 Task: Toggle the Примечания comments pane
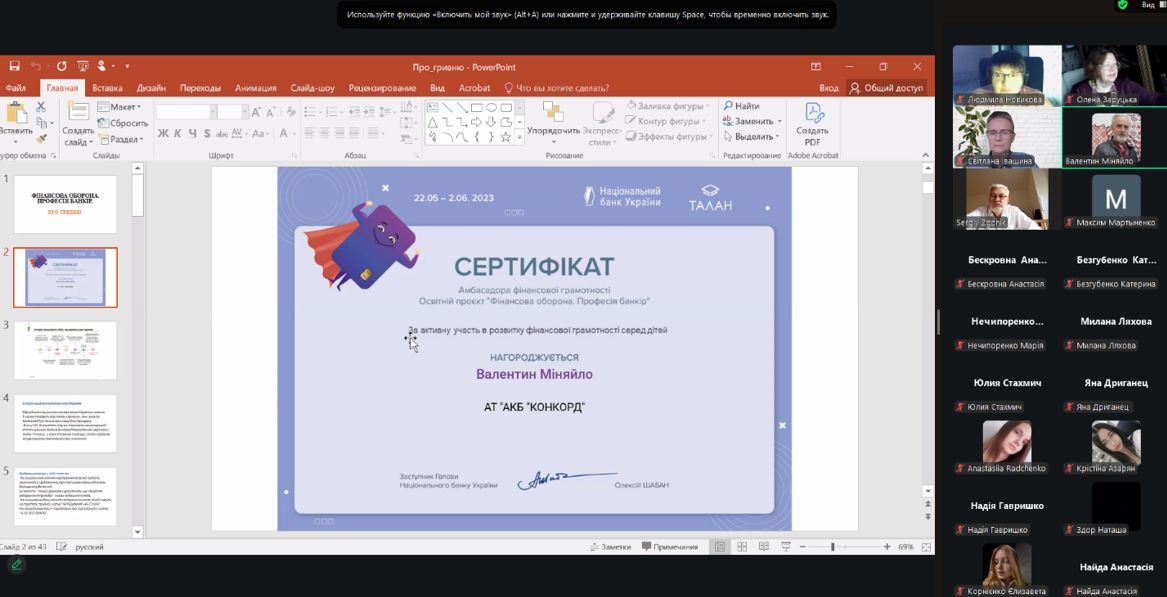(x=670, y=547)
